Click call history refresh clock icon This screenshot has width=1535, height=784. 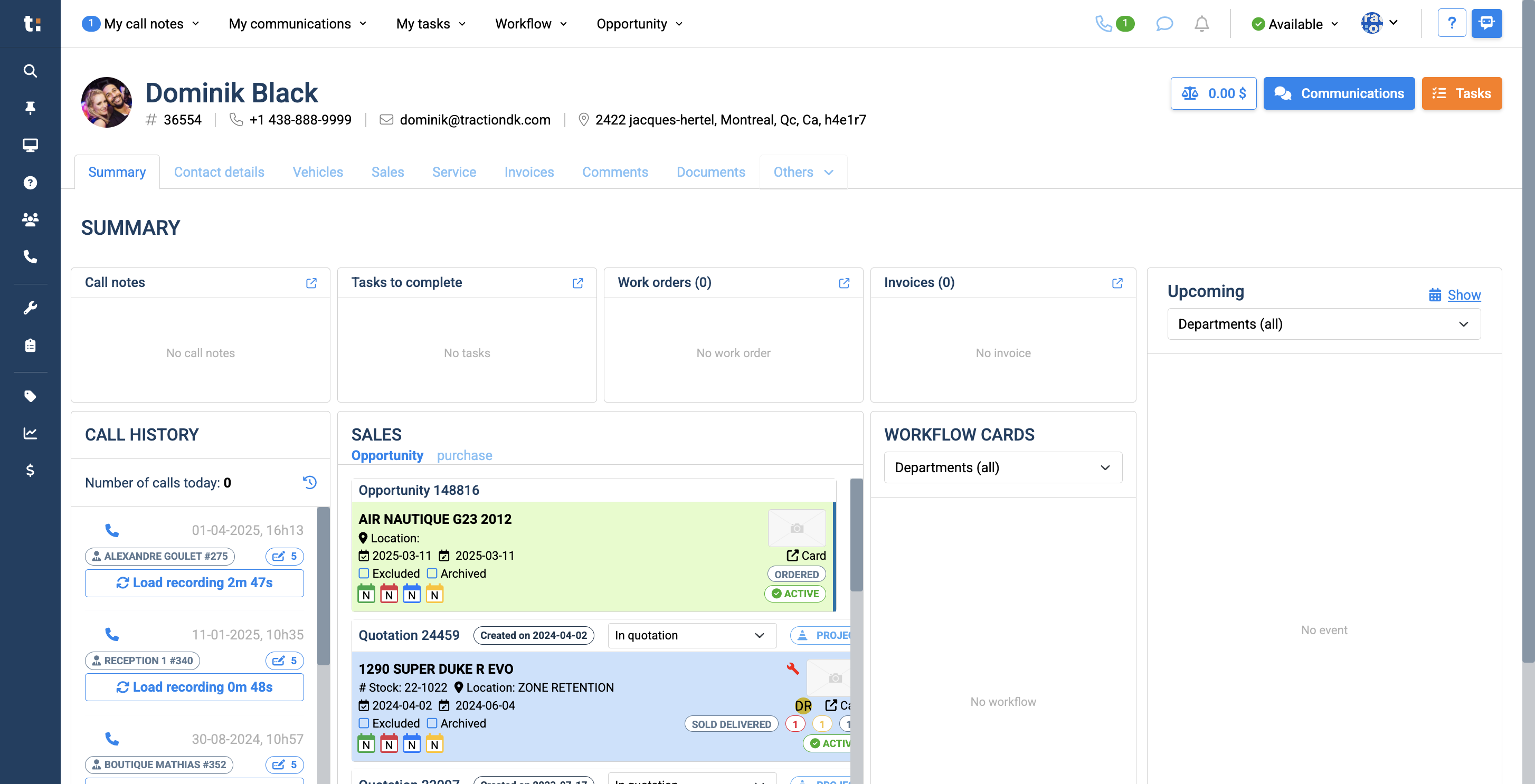point(309,482)
